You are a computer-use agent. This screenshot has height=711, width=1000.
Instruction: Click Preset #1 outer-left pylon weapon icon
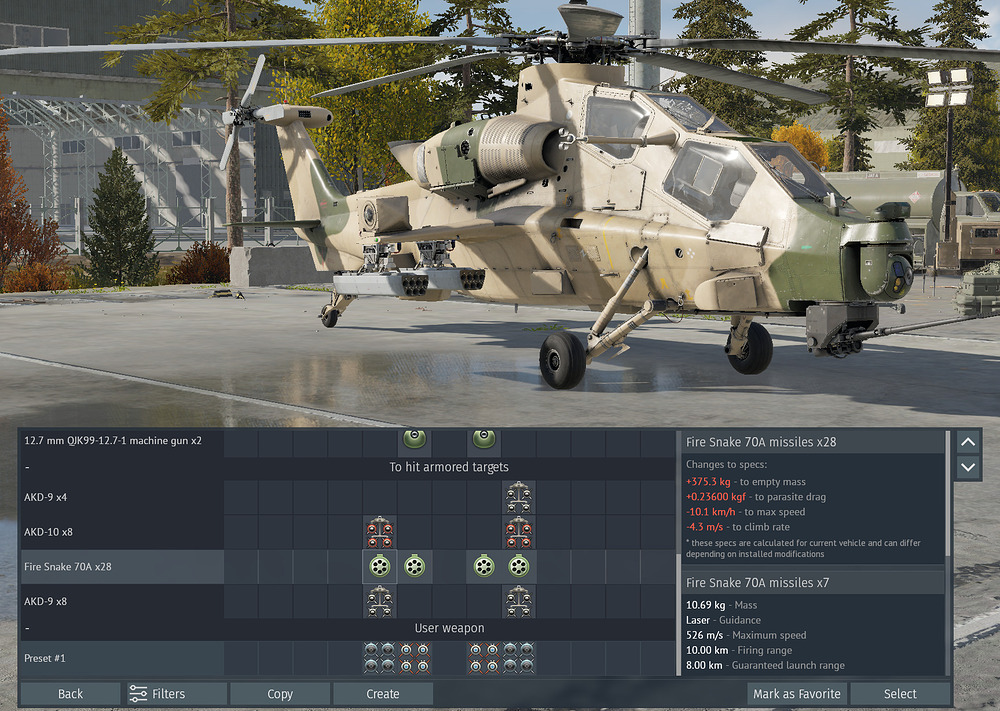pos(379,658)
